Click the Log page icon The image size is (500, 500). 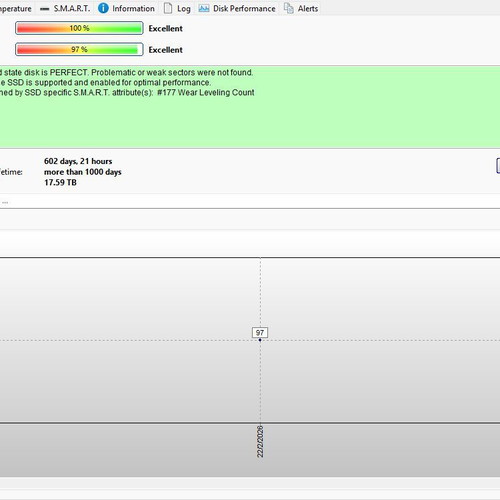168,8
